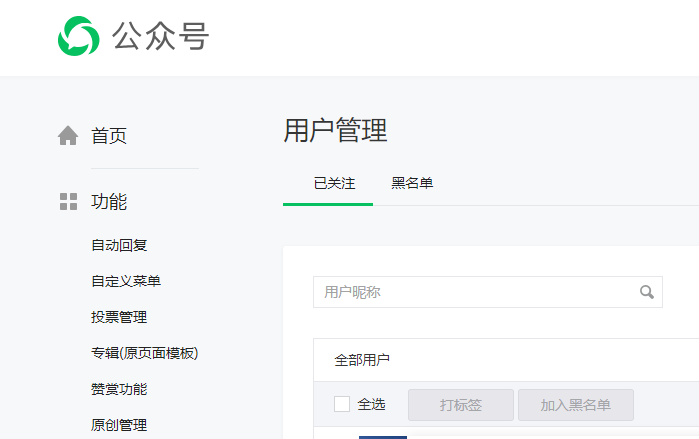Viewport: 699px width, 439px height.
Task: Select 专辑(原页面模板) in the sidebar
Action: [x=144, y=353]
